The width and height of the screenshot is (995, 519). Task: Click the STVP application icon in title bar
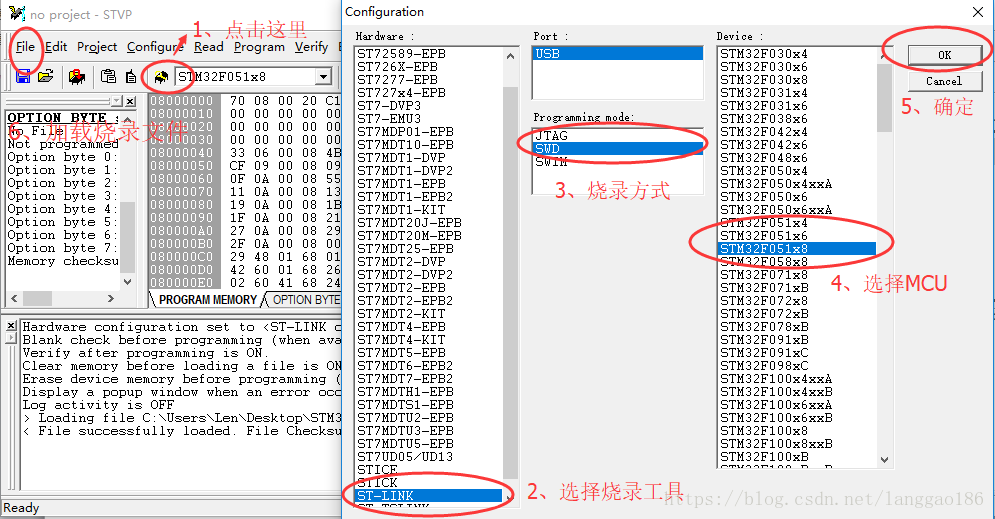click(17, 13)
